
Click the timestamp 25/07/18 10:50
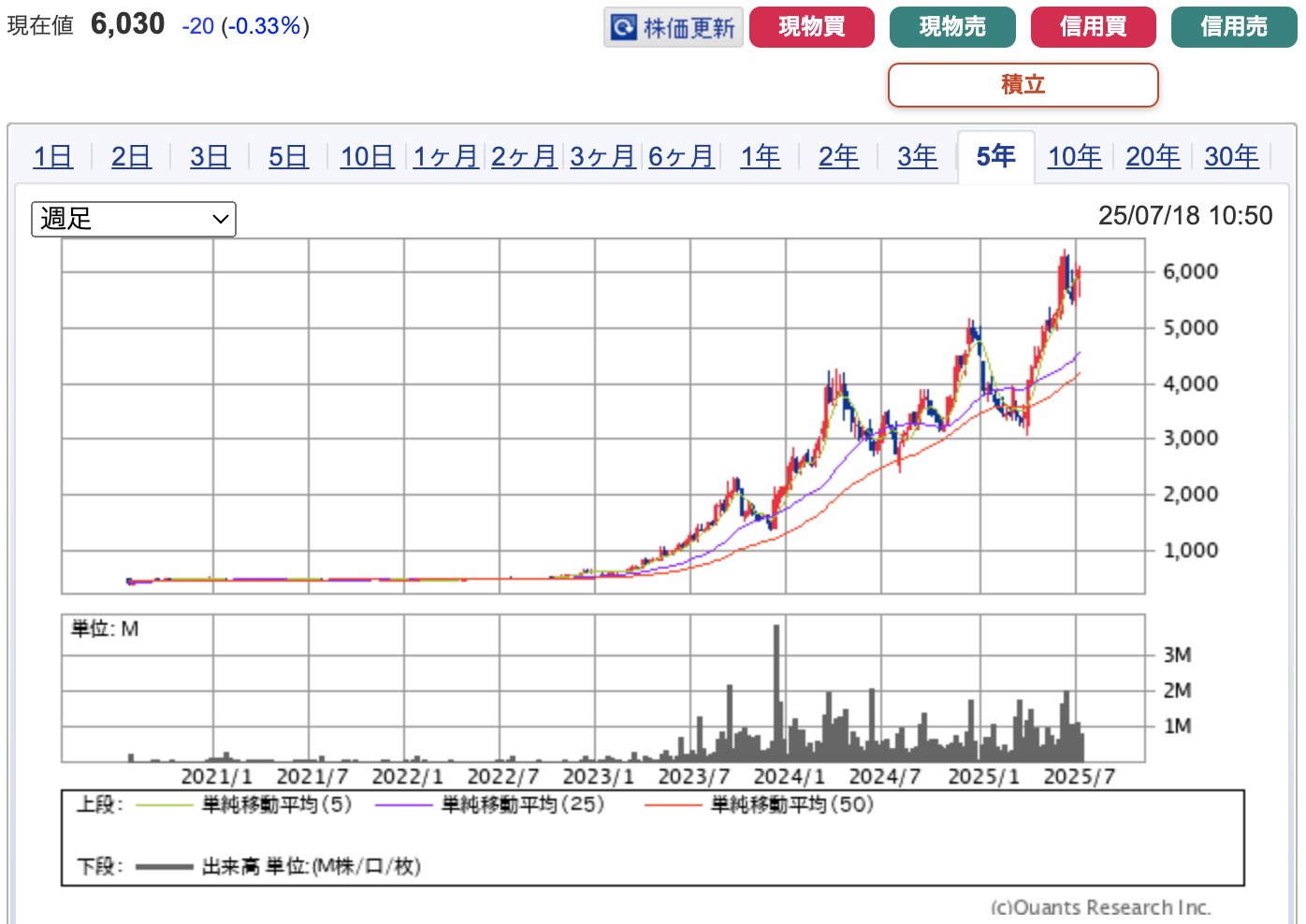[1185, 216]
